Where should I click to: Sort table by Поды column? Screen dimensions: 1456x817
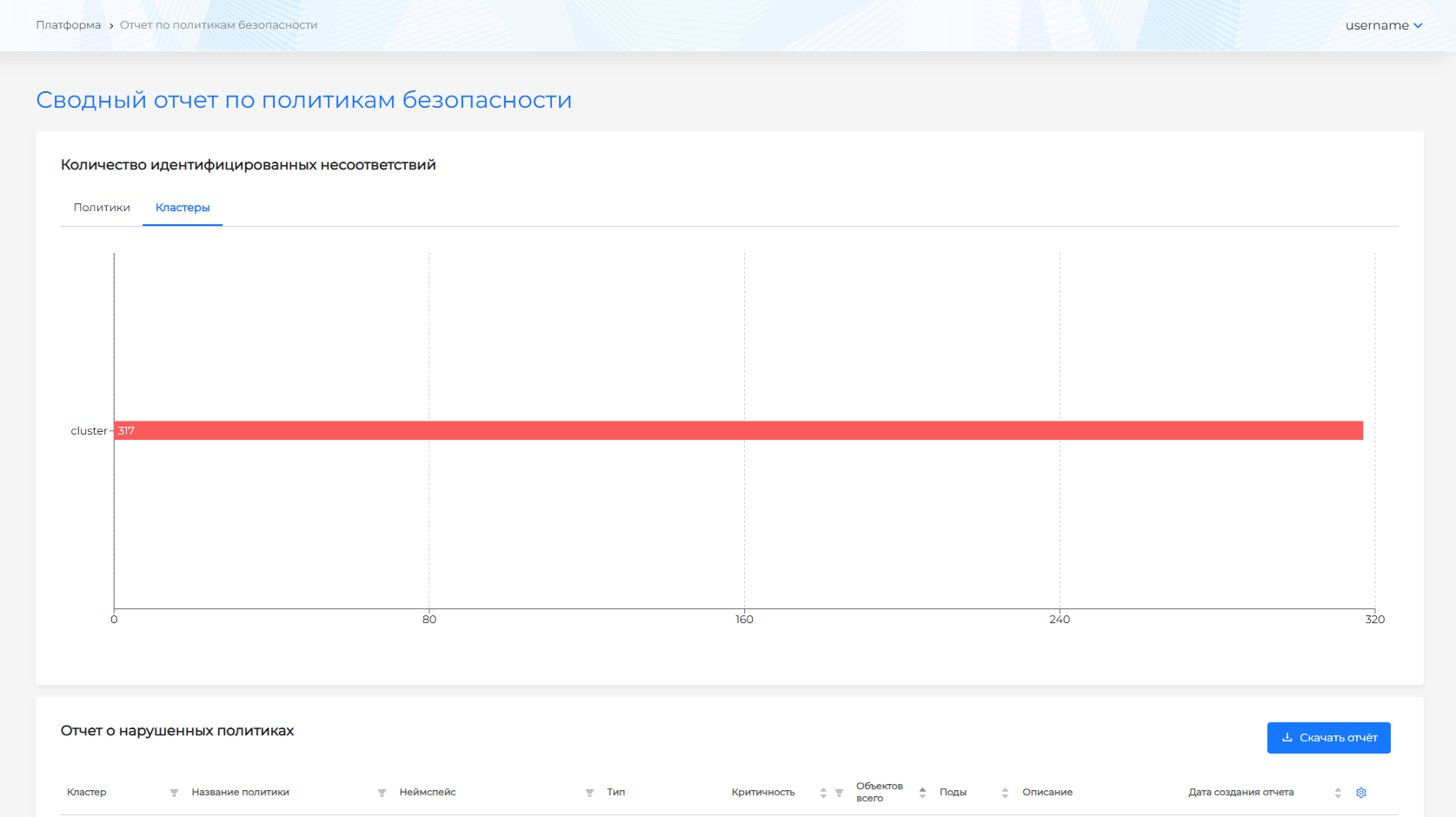[x=1005, y=793]
